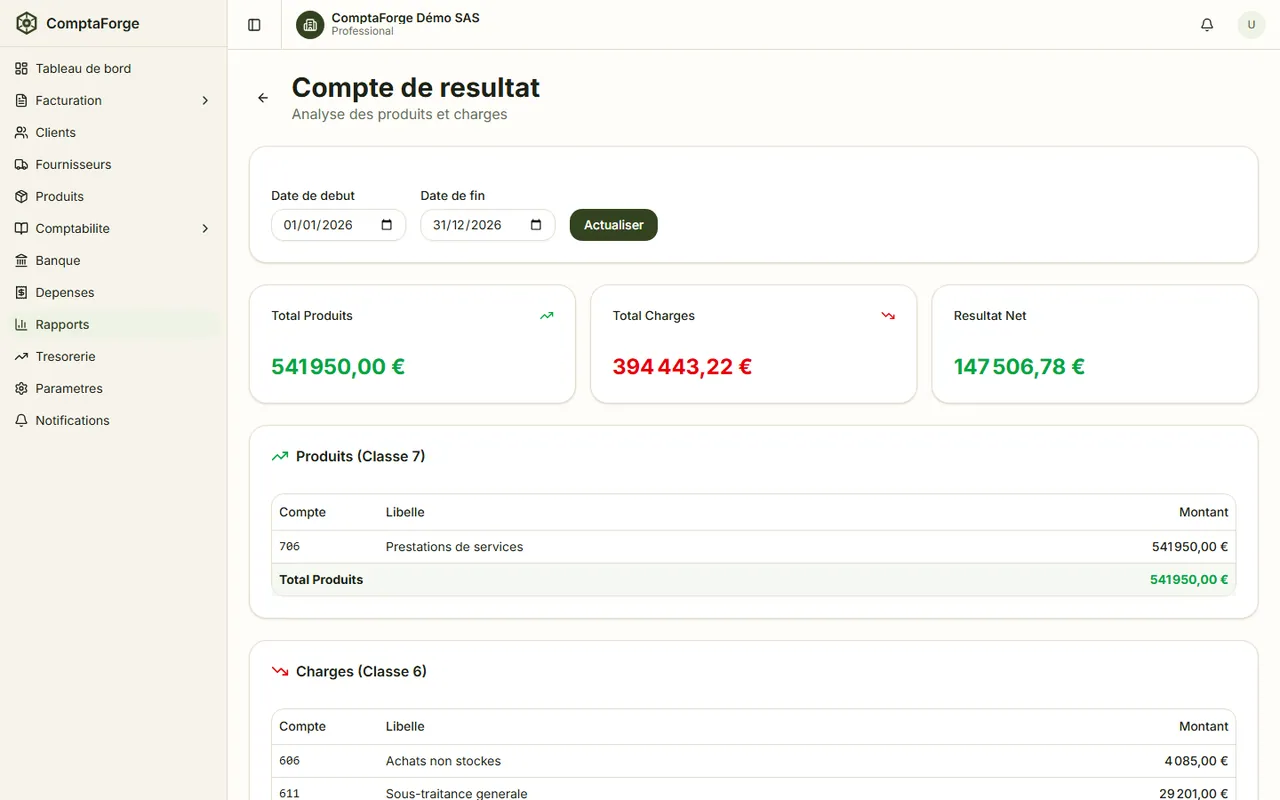Click the ComptaForge hexagon logo icon
This screenshot has height=800, width=1280.
pos(26,23)
